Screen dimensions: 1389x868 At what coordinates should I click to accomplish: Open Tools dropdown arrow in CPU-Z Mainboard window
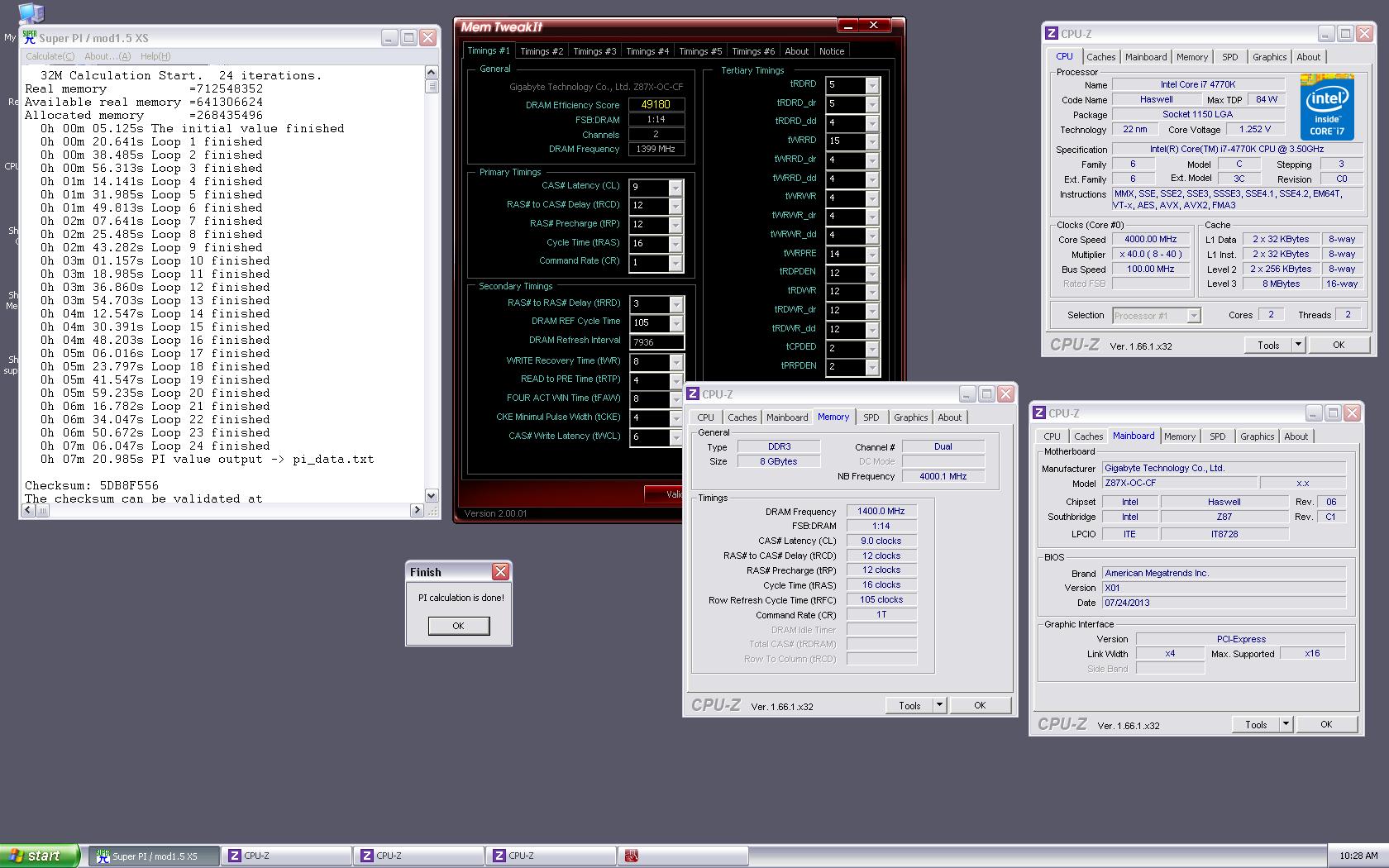coord(1286,724)
